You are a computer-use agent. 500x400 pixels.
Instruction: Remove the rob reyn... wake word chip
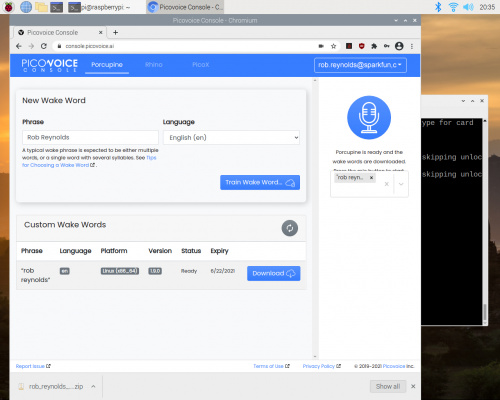point(371,178)
